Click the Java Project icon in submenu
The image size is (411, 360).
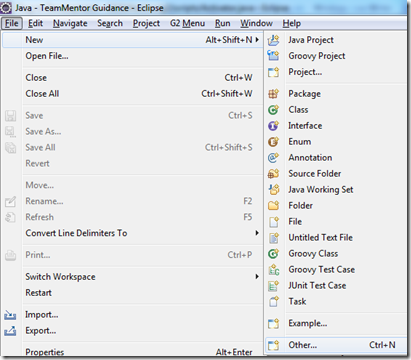pyautogui.click(x=273, y=40)
